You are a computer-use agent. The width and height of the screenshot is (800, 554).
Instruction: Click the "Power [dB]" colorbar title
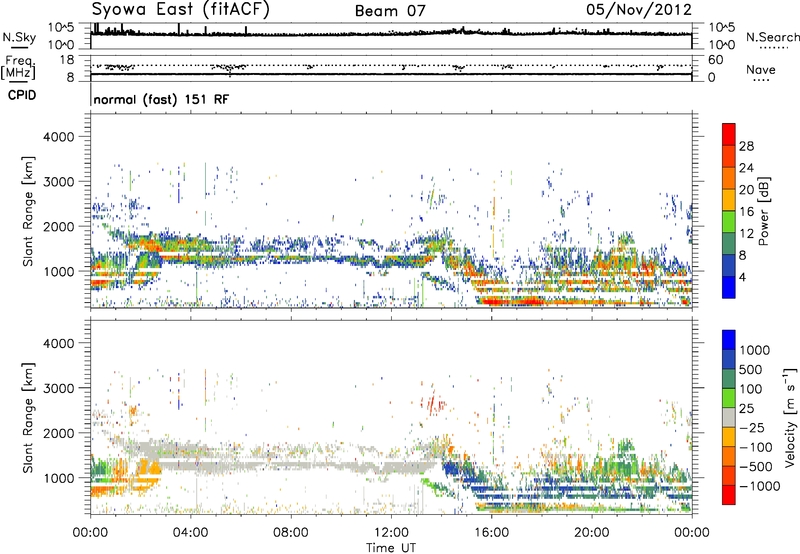point(763,211)
